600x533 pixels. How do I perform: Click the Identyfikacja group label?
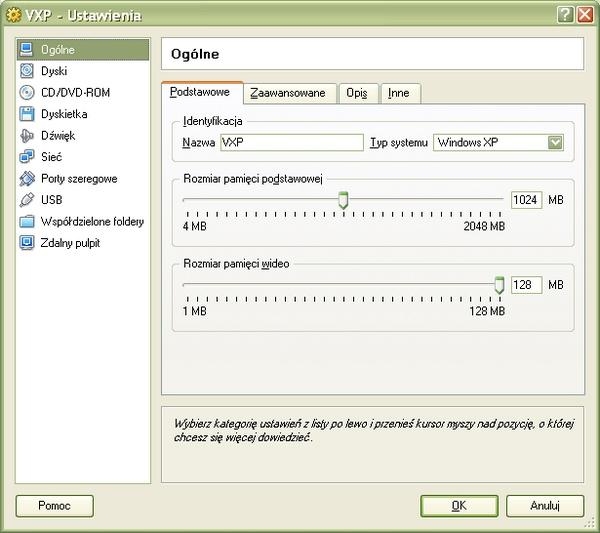(213, 121)
